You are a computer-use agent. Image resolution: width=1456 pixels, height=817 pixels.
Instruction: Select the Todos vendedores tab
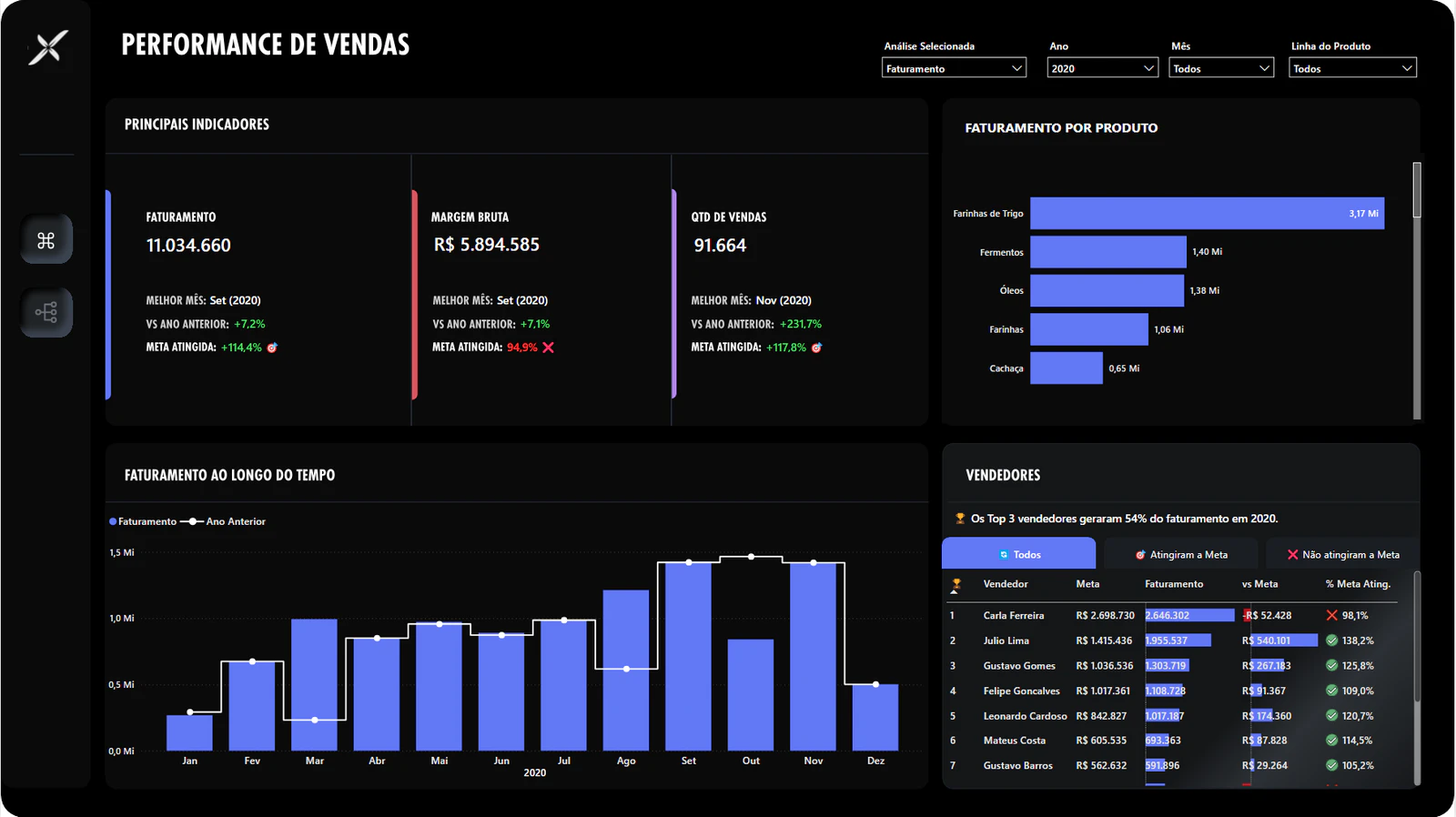1018,554
